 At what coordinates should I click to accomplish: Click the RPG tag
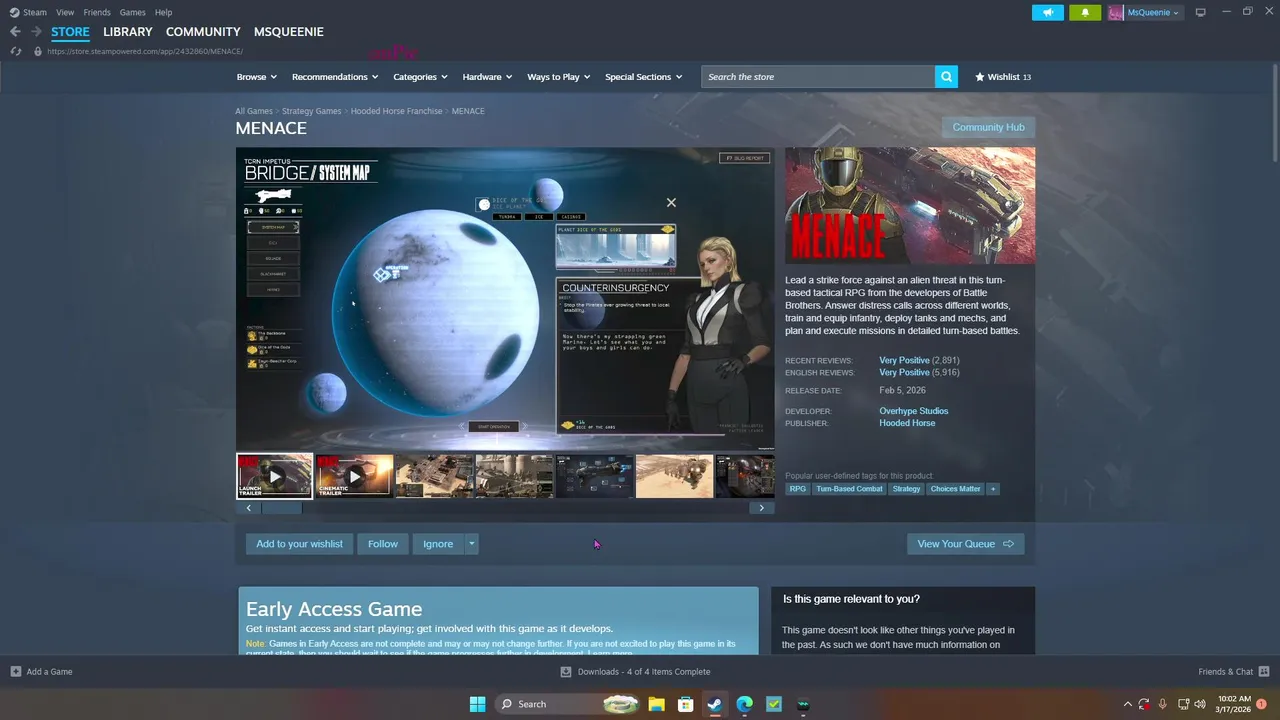797,489
